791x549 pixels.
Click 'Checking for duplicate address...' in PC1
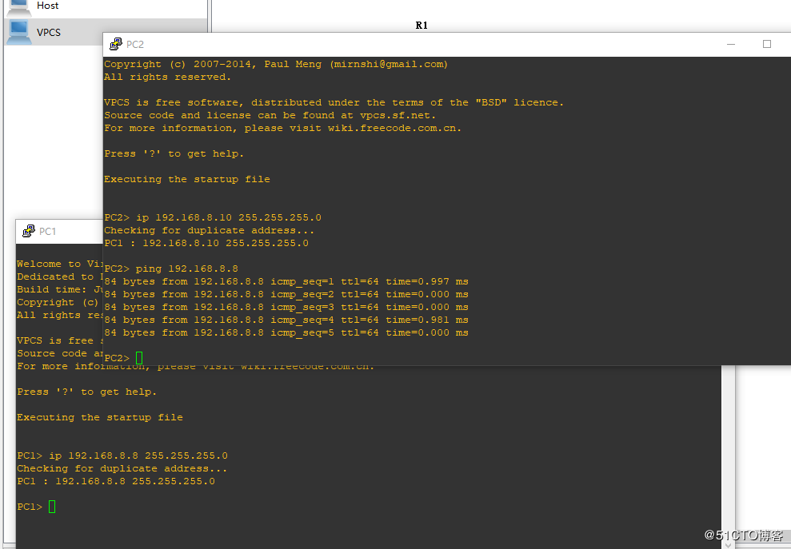122,468
